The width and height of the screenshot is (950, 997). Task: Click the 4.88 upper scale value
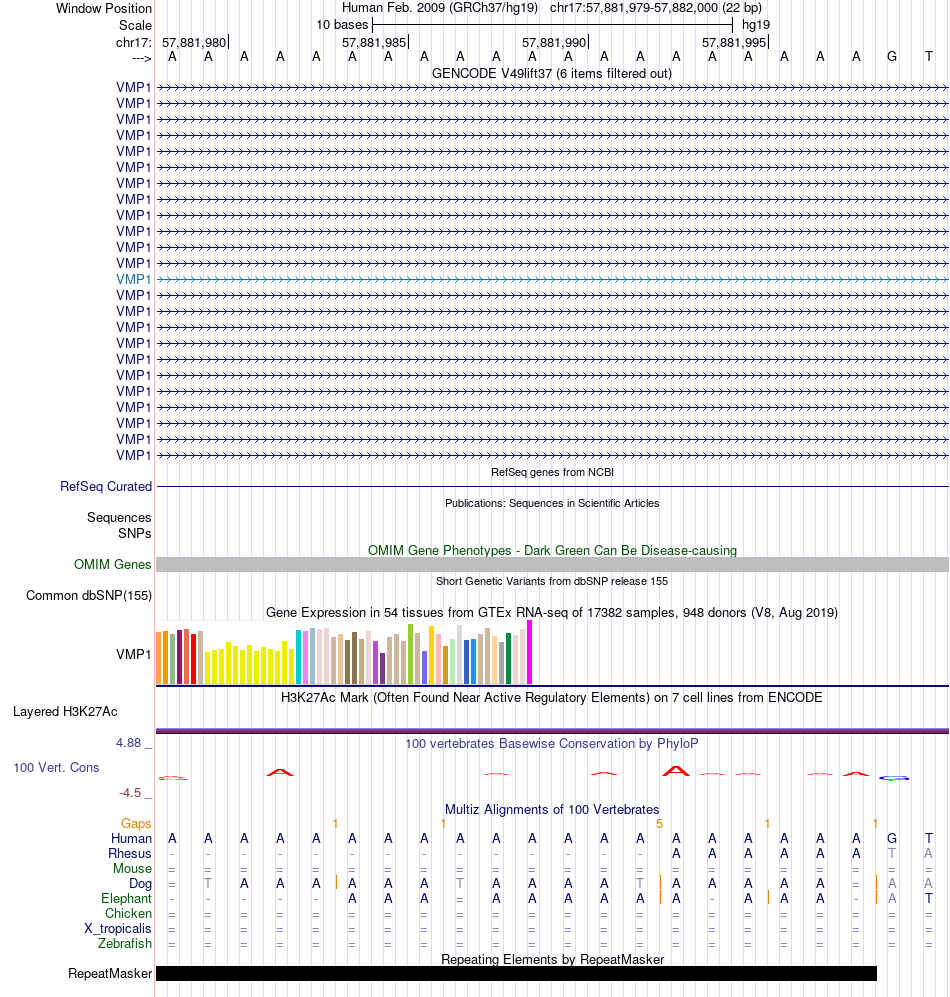(x=128, y=743)
